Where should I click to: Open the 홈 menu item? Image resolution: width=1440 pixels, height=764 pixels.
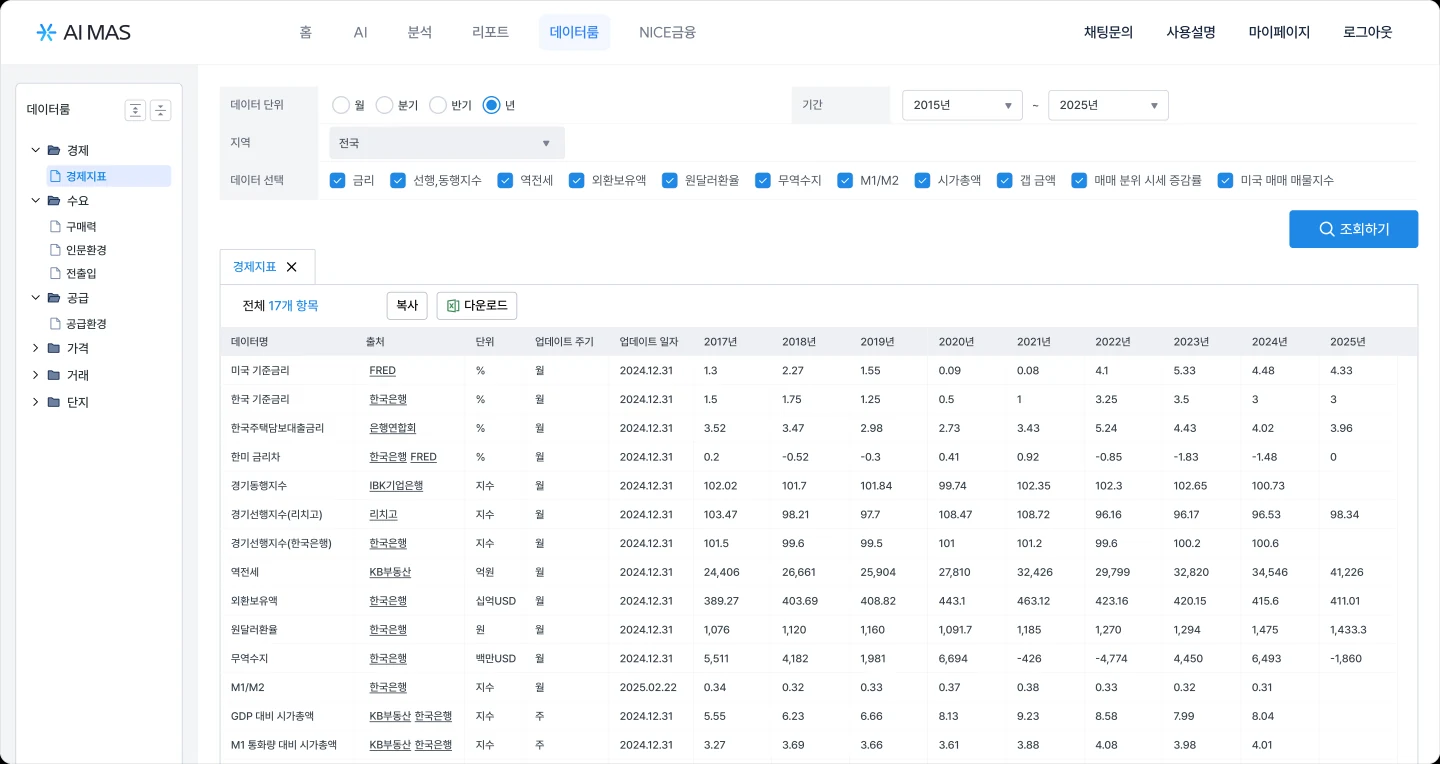pyautogui.click(x=306, y=32)
